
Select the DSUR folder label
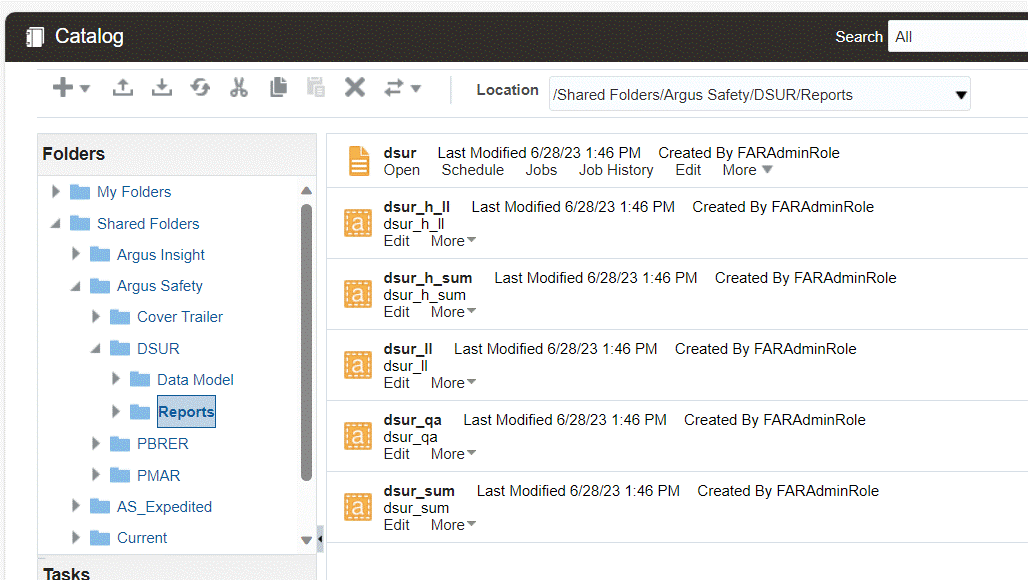point(158,349)
